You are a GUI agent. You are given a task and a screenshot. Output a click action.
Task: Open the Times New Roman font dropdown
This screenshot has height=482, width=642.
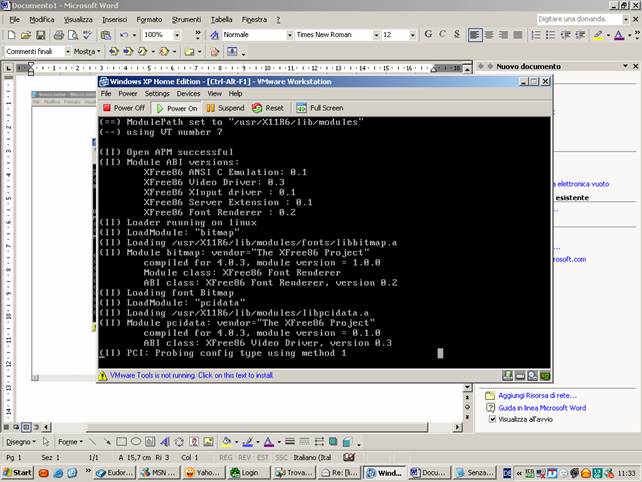(376, 35)
